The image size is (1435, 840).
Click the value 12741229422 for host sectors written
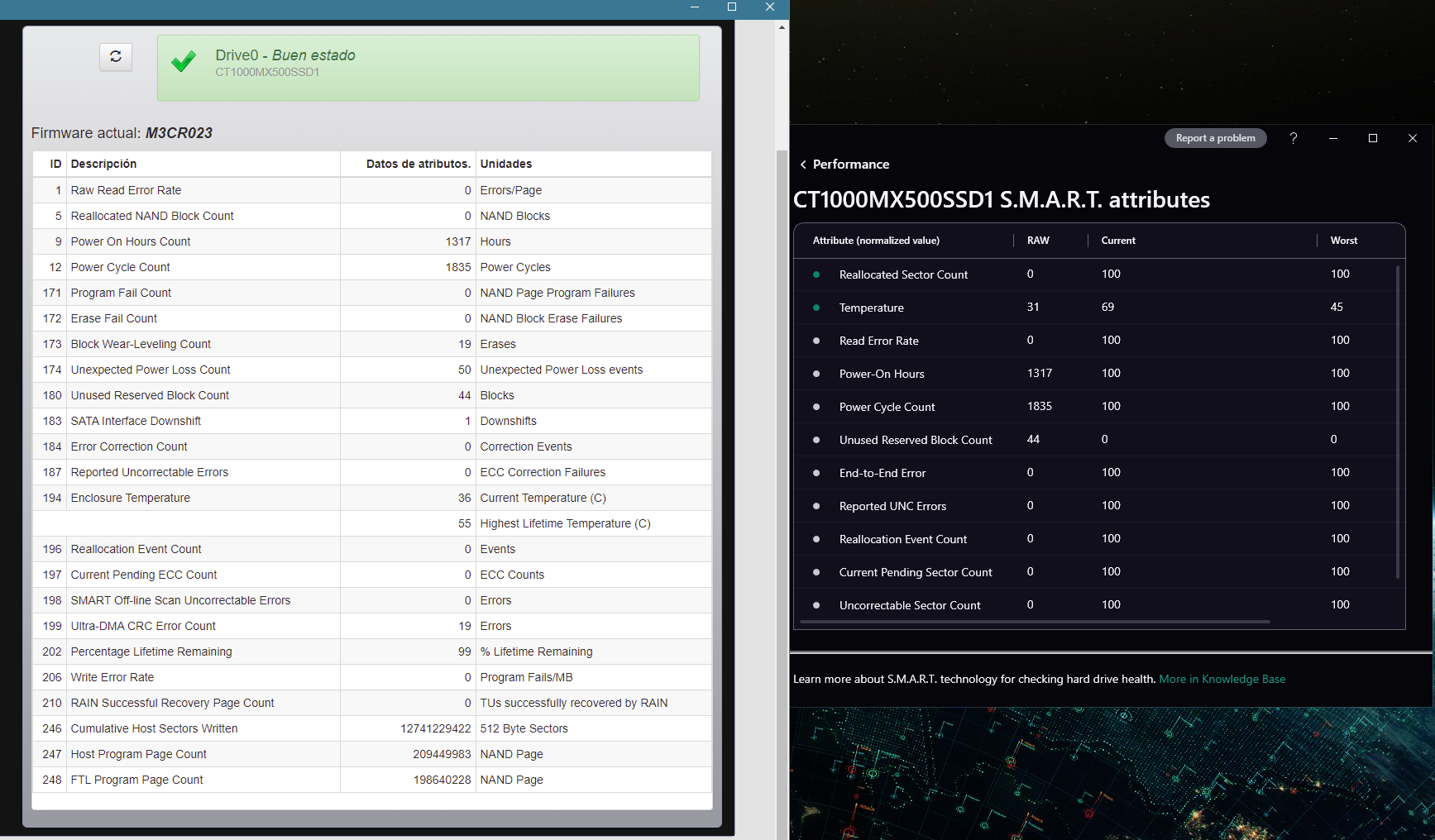click(x=436, y=728)
